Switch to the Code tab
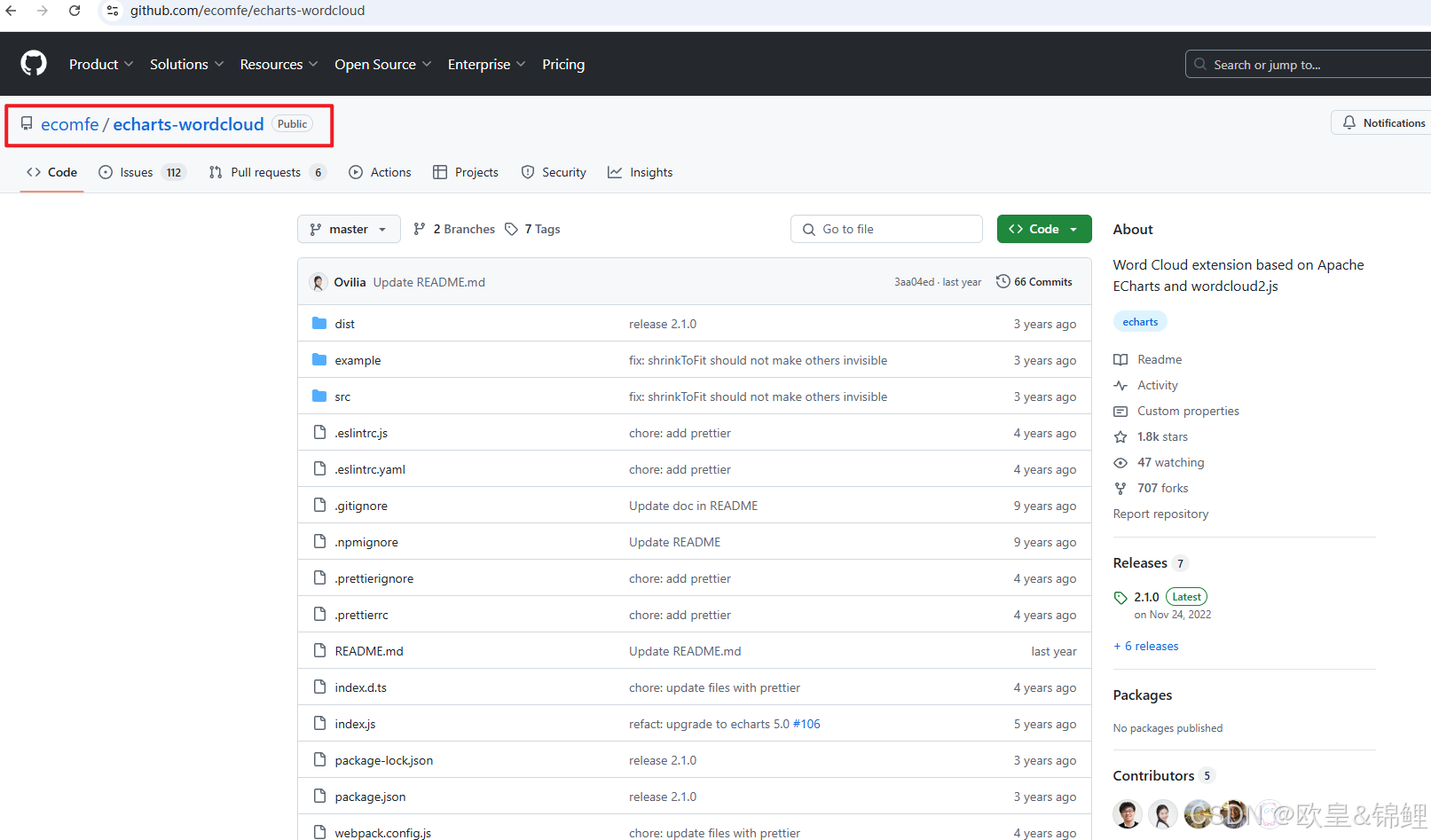This screenshot has height=840, width=1431. tap(51, 172)
